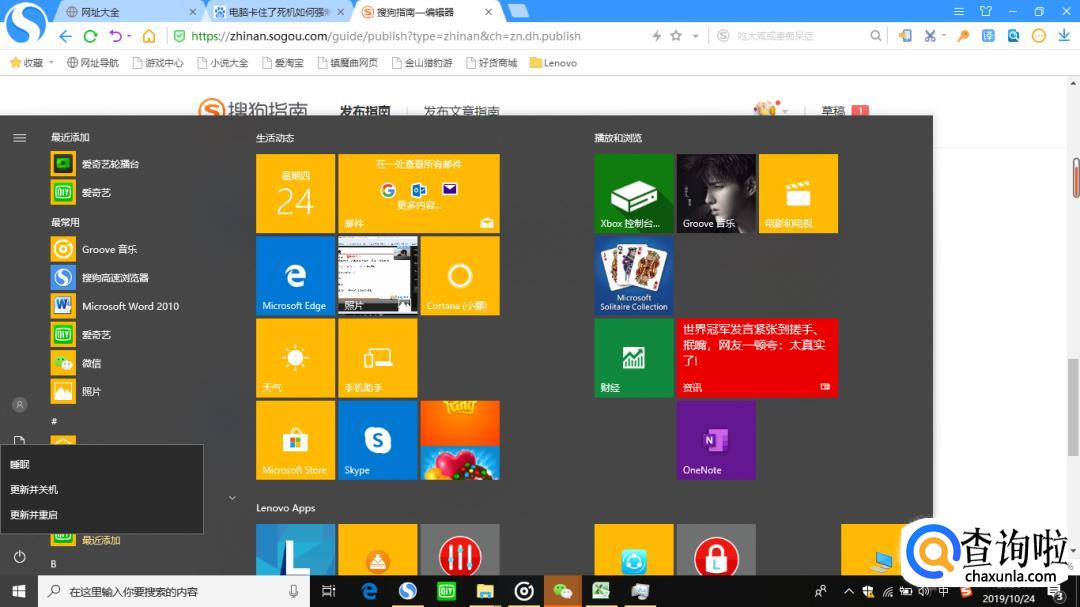Collapse the app list group chevron
This screenshot has height=607, width=1080.
[232, 497]
